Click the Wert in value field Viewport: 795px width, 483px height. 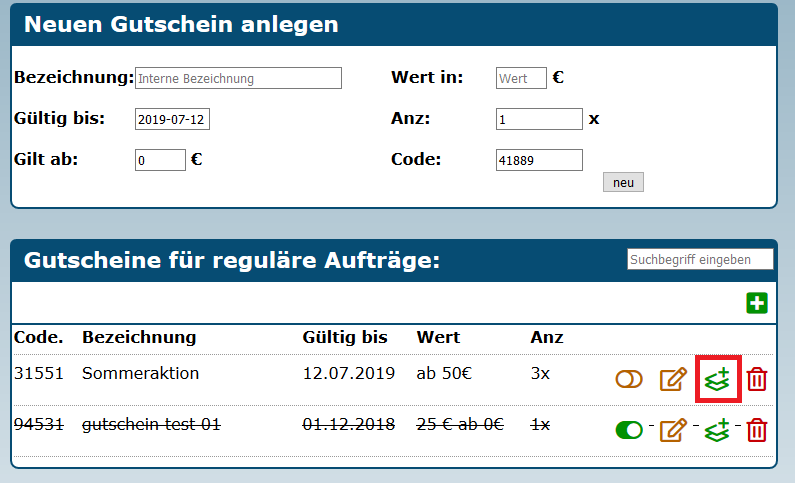(x=521, y=78)
